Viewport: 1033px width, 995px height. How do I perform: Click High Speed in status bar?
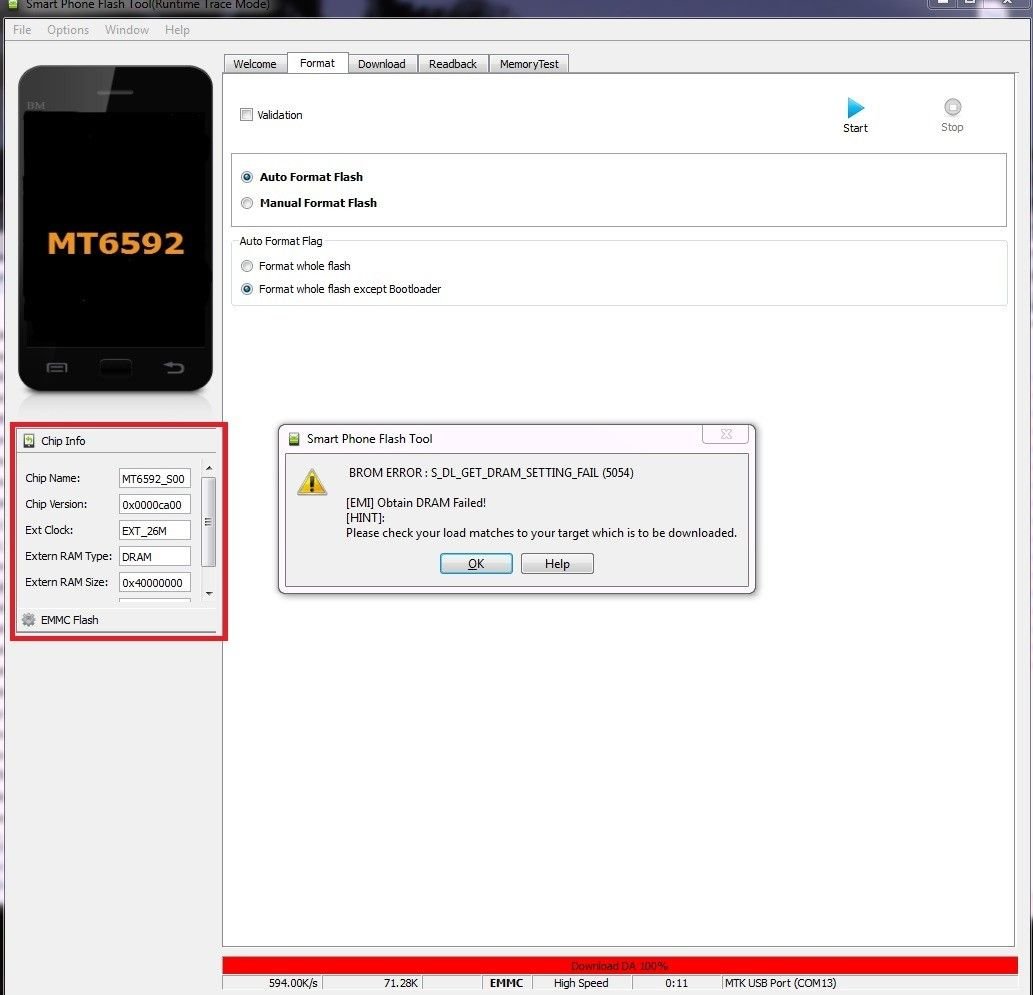coord(581,983)
